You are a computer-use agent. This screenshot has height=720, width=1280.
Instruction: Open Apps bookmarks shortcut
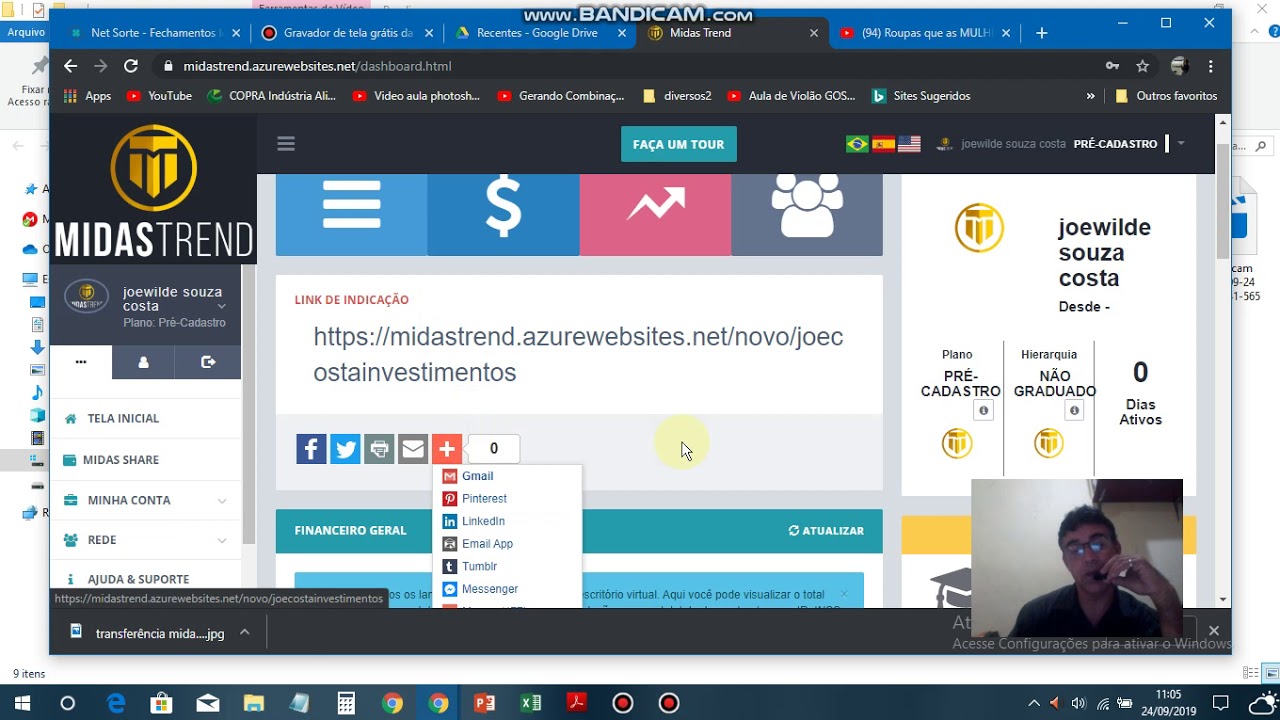tap(87, 96)
